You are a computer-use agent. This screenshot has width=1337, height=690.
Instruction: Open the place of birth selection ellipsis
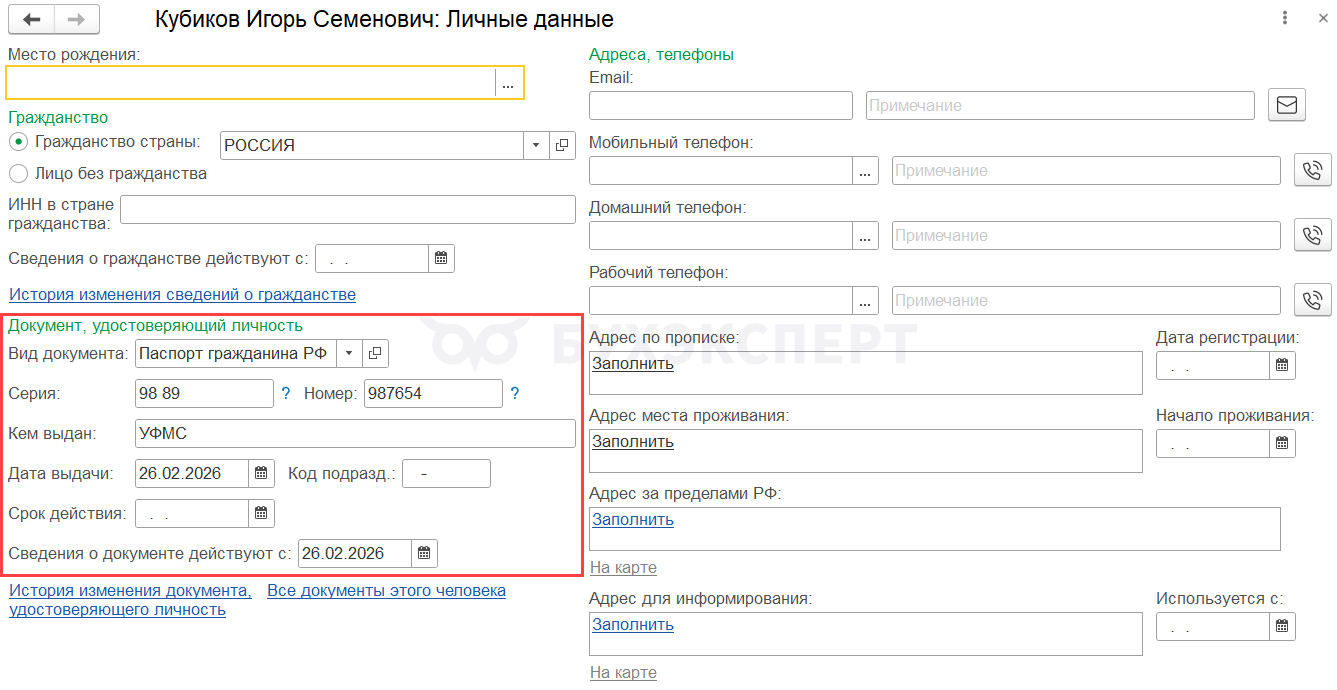pyautogui.click(x=509, y=83)
